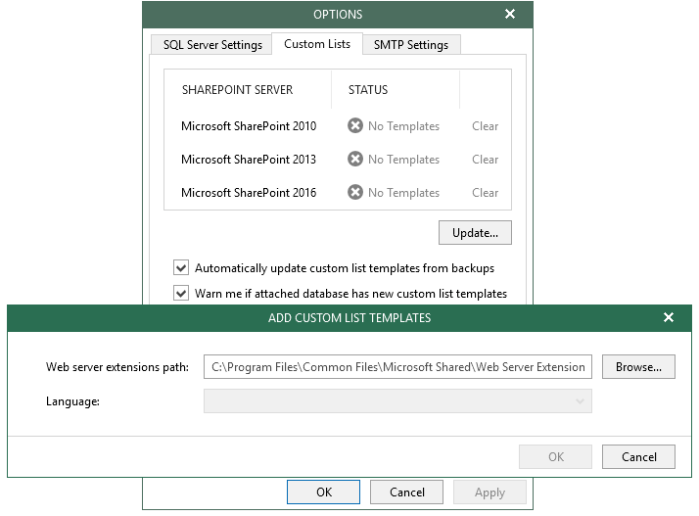Click Cancel in the Options dialog
Screen dimensions: 699x516
point(407,492)
